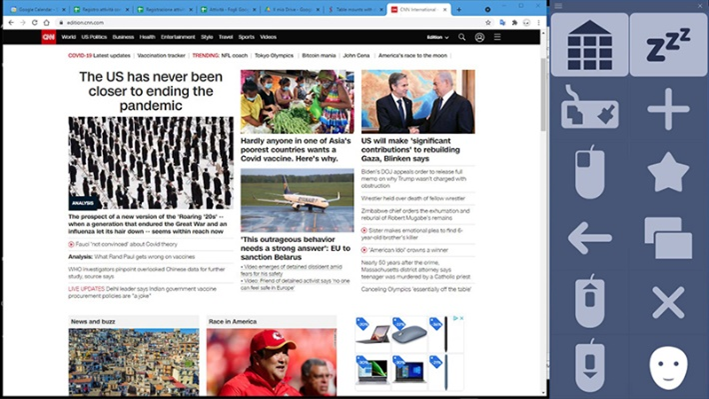The height and width of the screenshot is (399, 709).
Task: Click the X close icon in panel
Action: point(668,302)
